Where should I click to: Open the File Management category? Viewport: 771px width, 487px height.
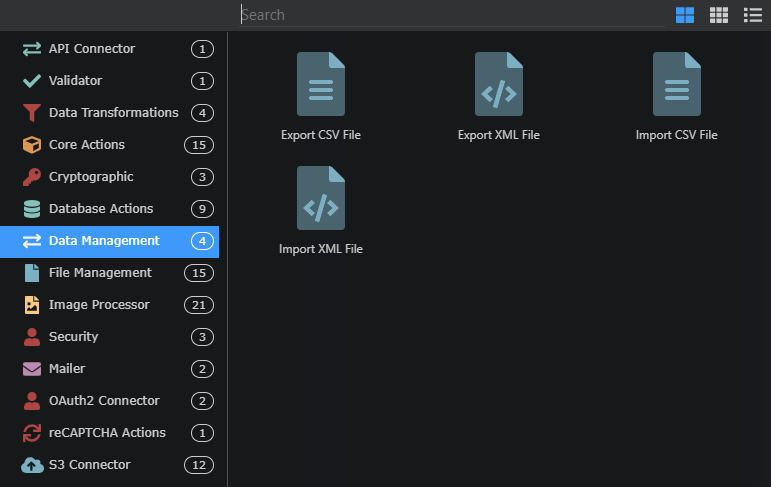(x=109, y=273)
